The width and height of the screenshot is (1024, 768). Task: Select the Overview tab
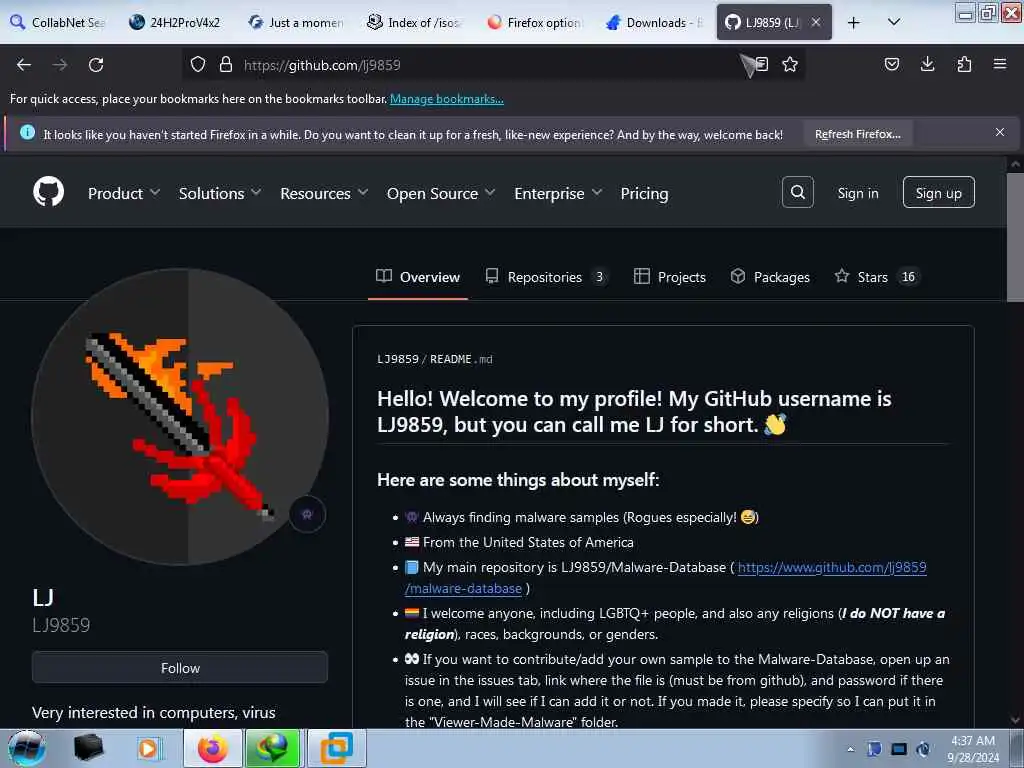418,277
